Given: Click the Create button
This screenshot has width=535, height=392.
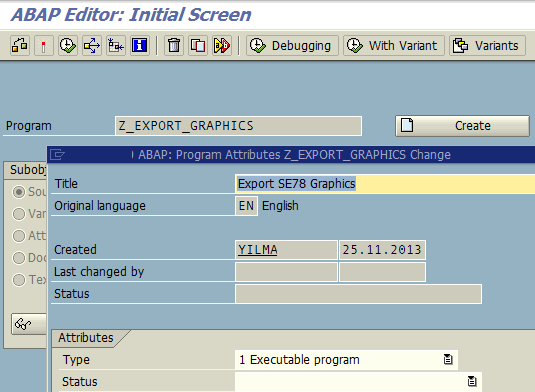Looking at the screenshot, I should point(462,126).
